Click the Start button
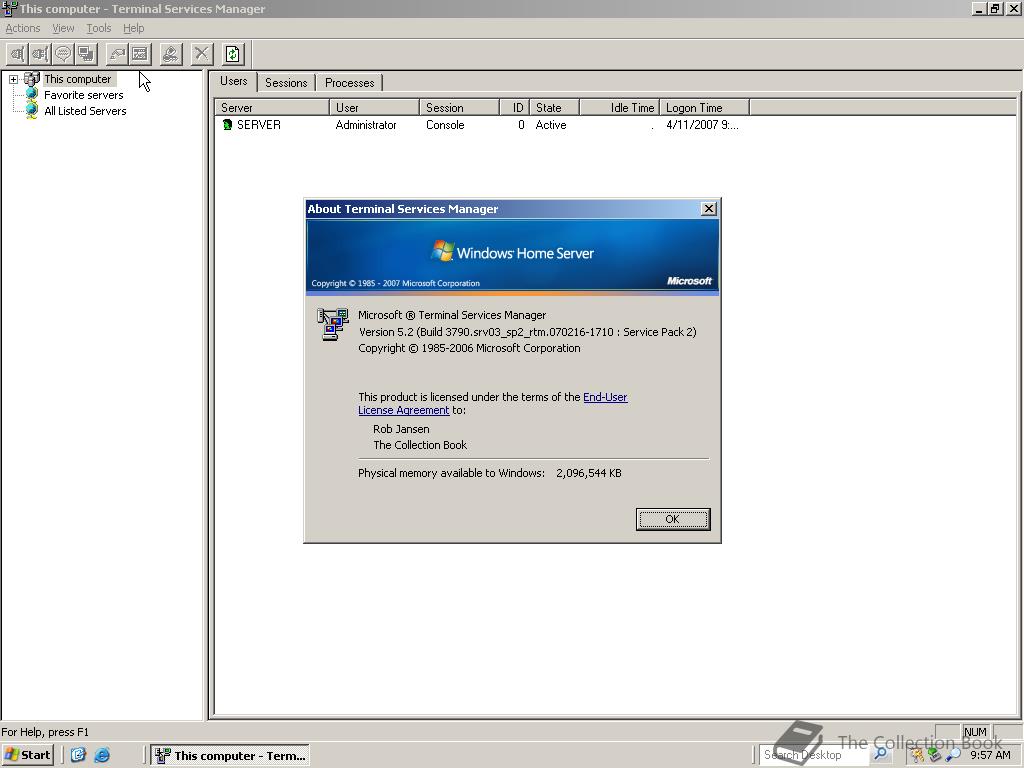 coord(28,755)
